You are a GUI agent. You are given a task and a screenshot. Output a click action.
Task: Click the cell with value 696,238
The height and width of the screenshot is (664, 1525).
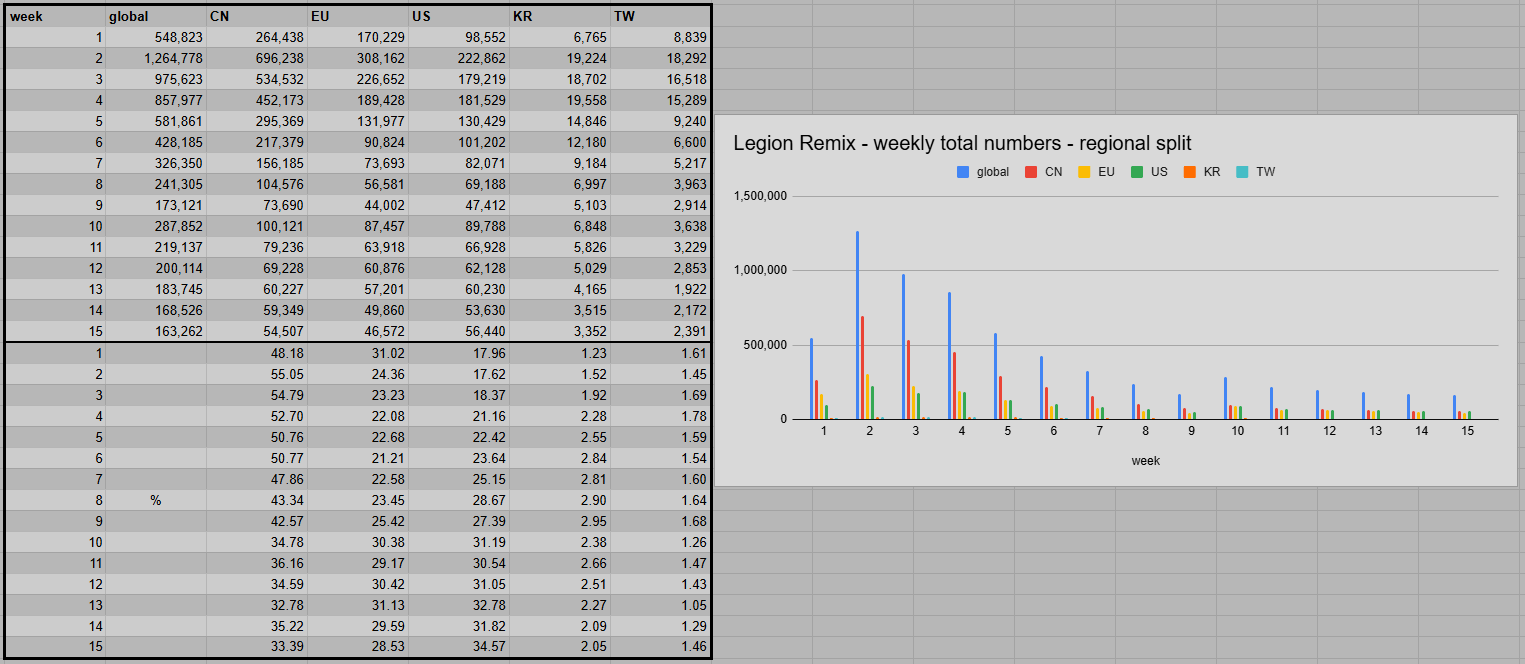(x=257, y=58)
